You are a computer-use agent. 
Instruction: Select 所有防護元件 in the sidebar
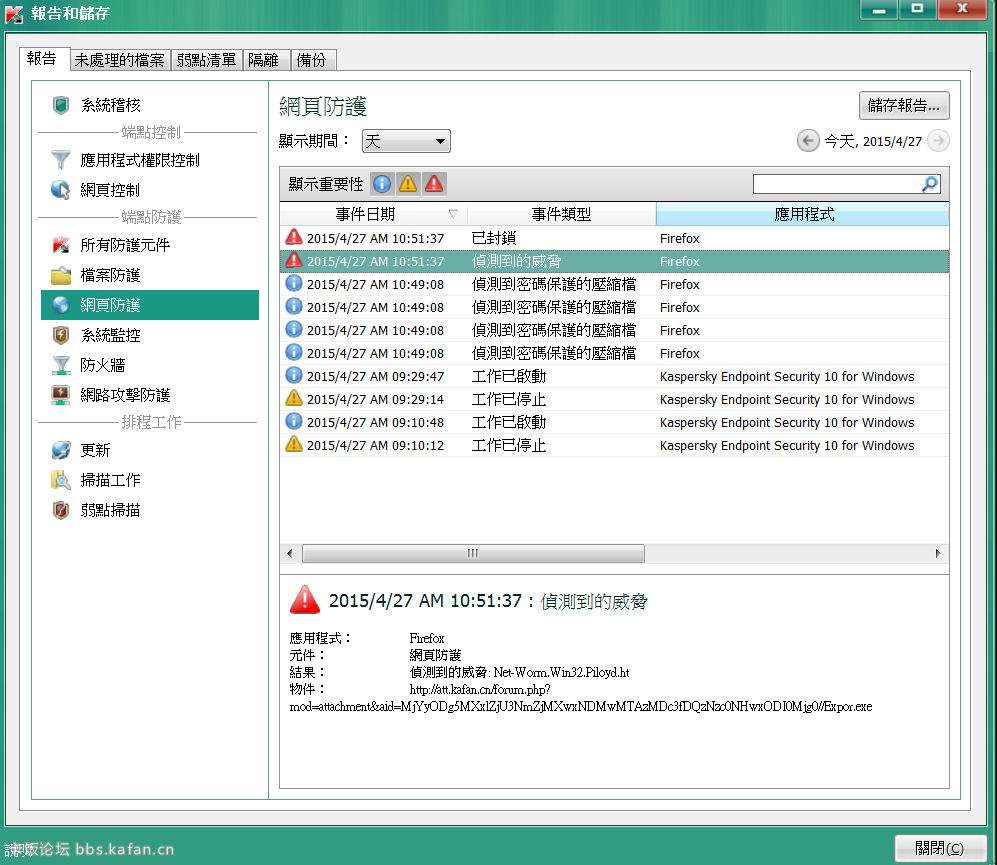tap(125, 245)
